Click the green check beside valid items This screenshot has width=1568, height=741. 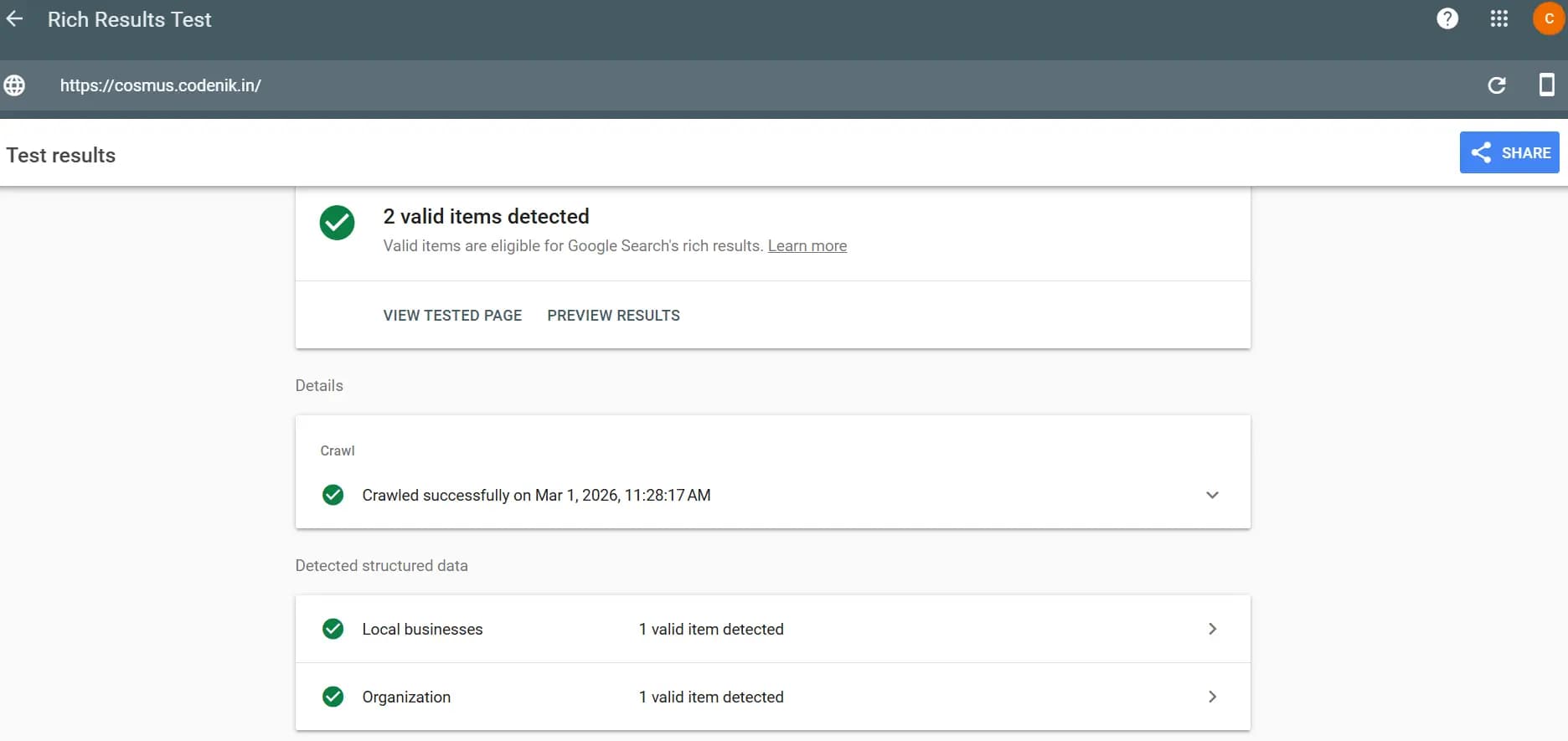[337, 223]
